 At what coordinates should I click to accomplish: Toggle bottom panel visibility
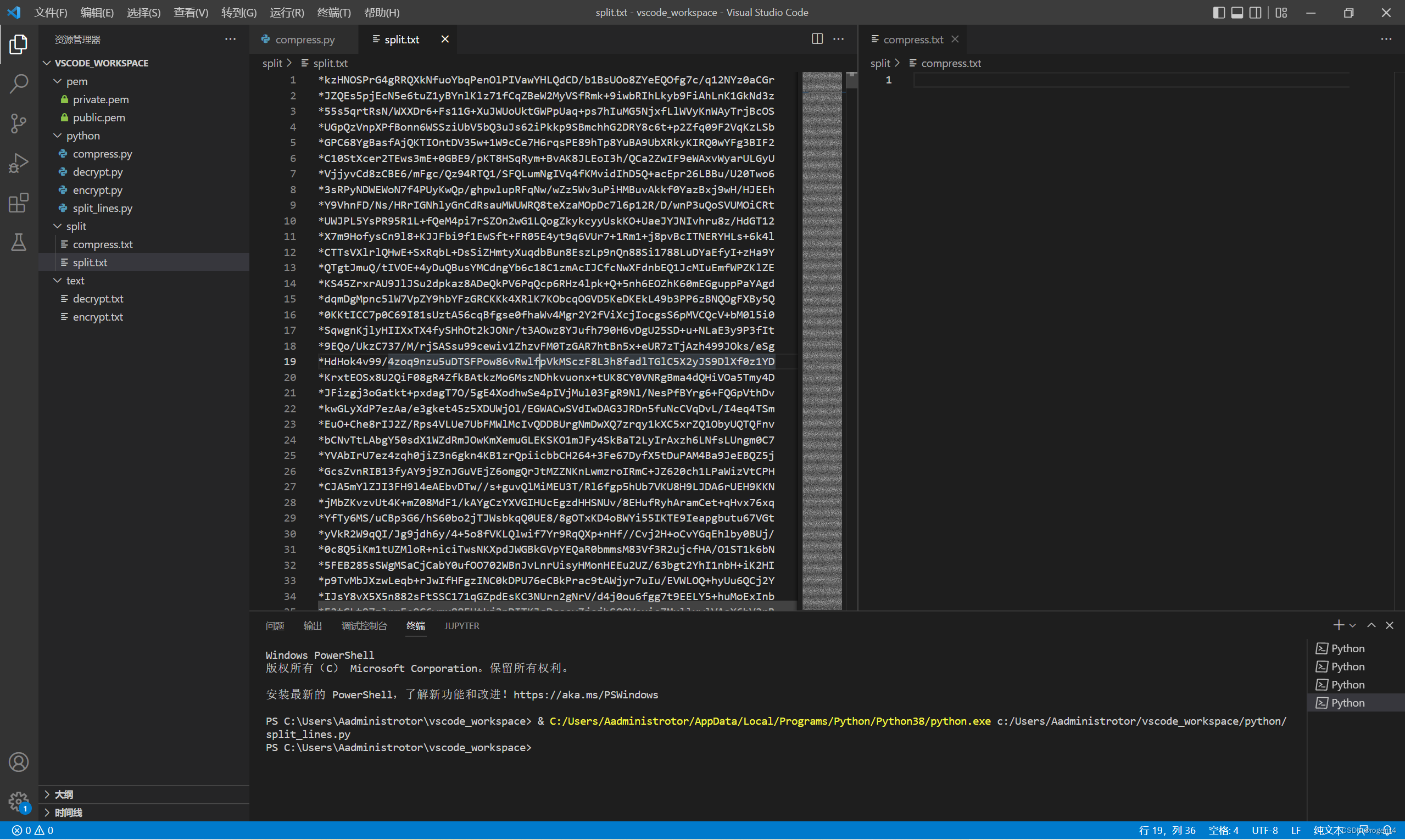(x=1237, y=13)
